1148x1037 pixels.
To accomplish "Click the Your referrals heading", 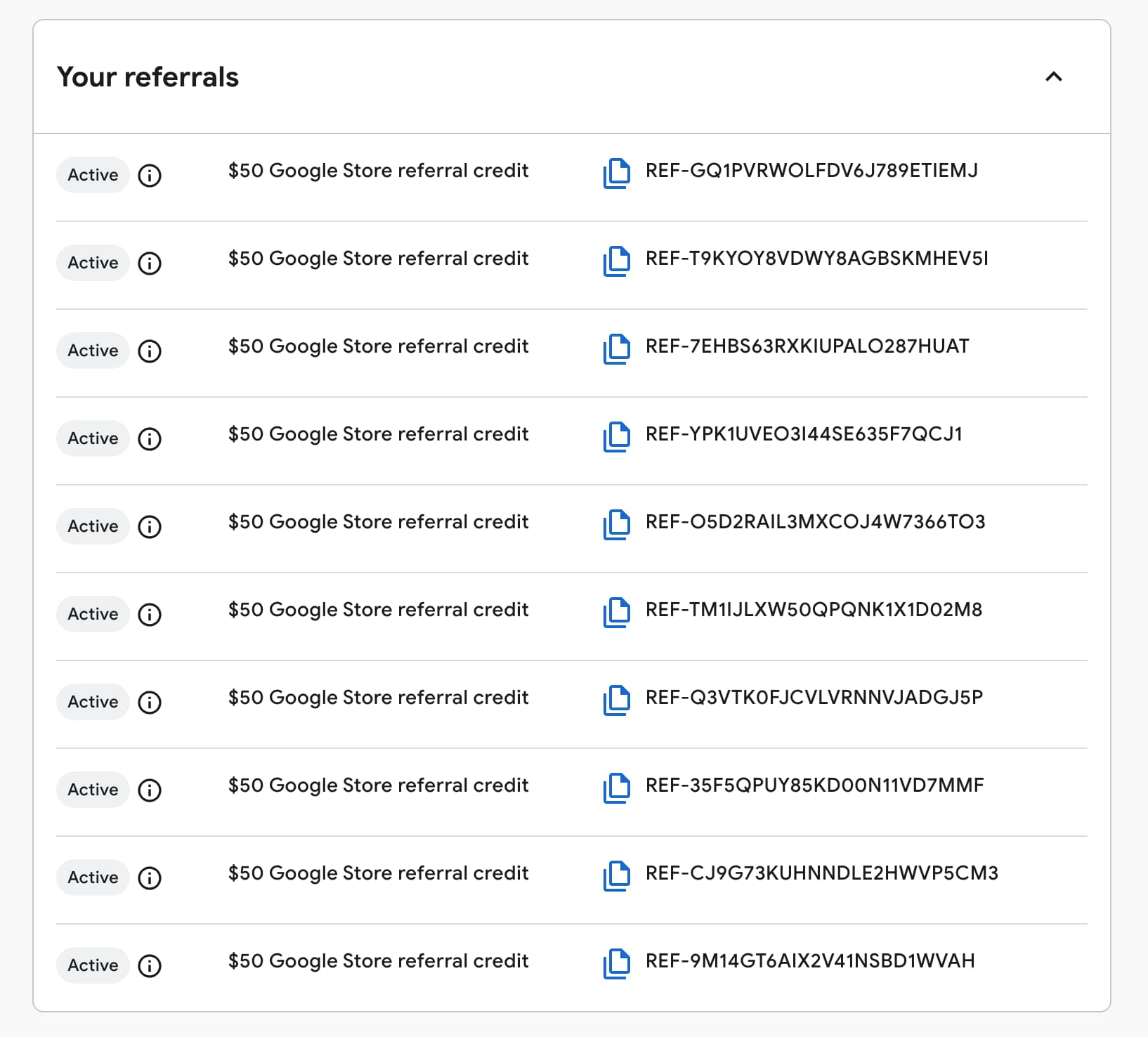I will (148, 77).
